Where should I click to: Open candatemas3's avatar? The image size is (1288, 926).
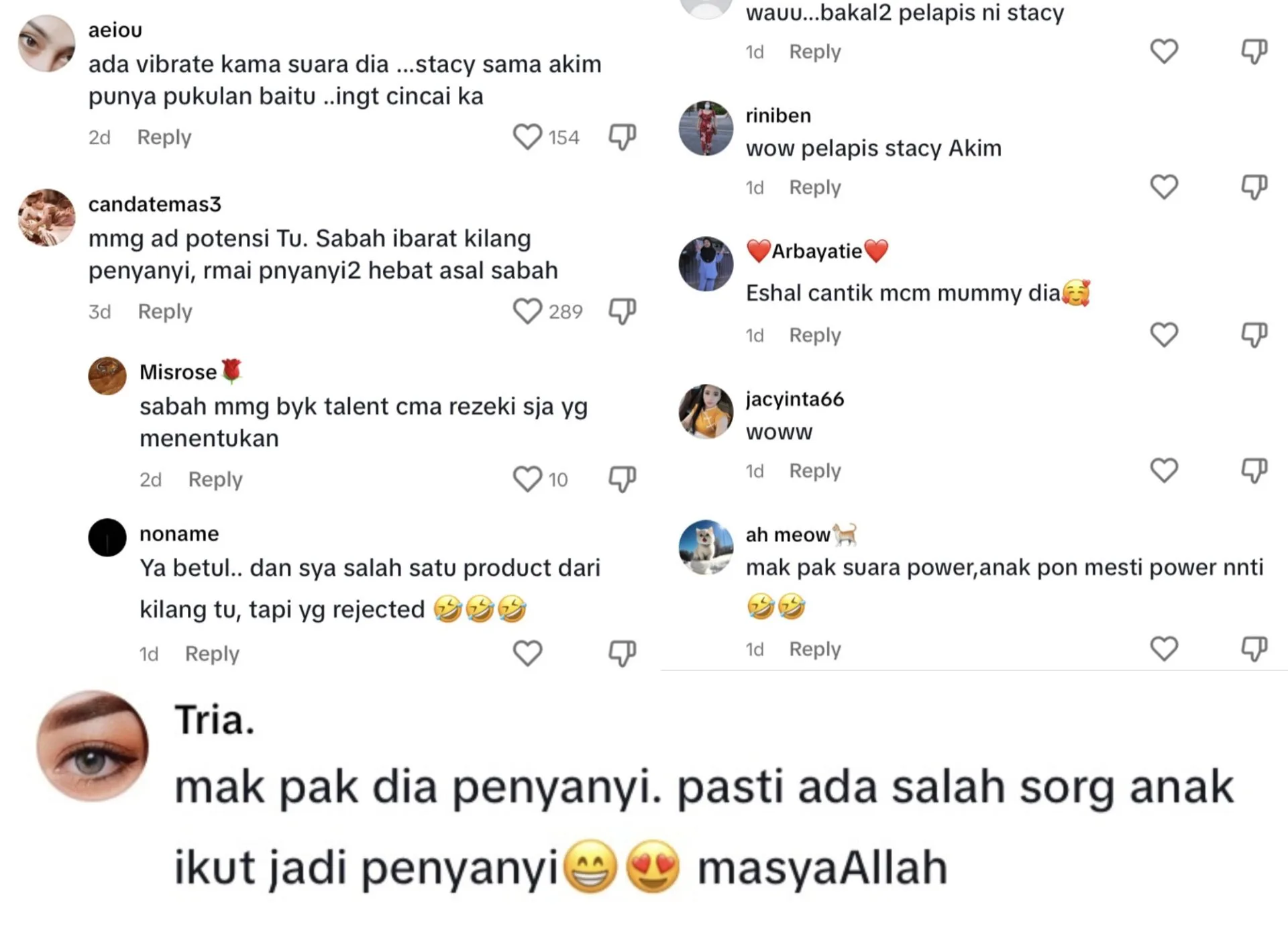46,217
